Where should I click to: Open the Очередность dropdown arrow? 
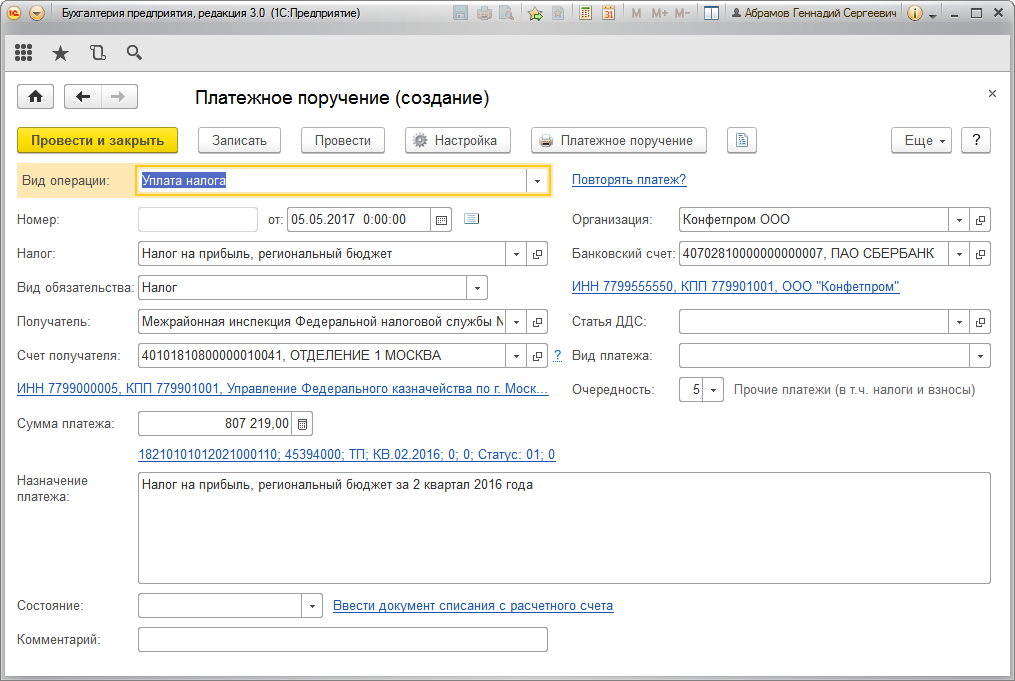713,390
